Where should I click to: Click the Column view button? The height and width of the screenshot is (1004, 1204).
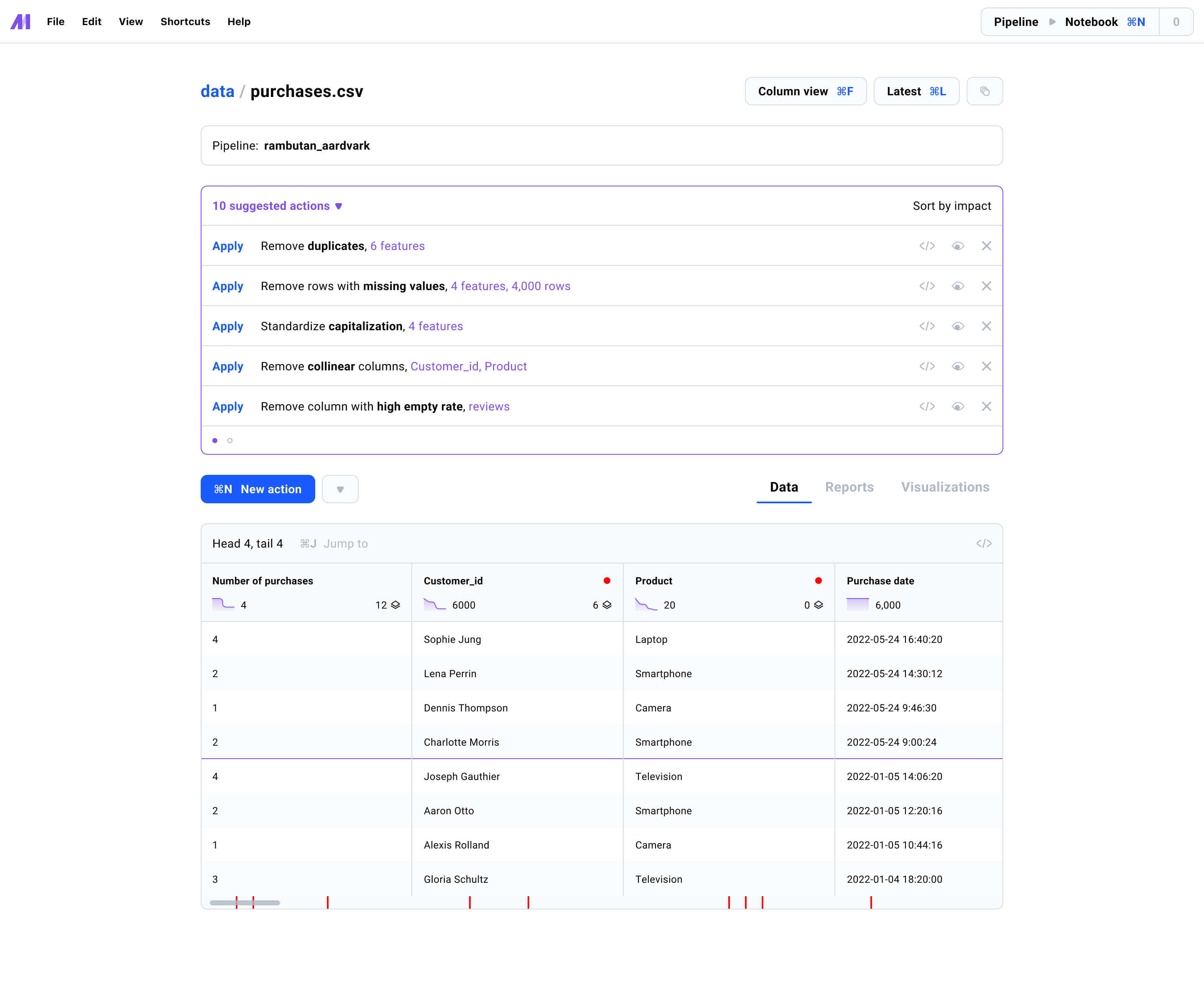805,91
